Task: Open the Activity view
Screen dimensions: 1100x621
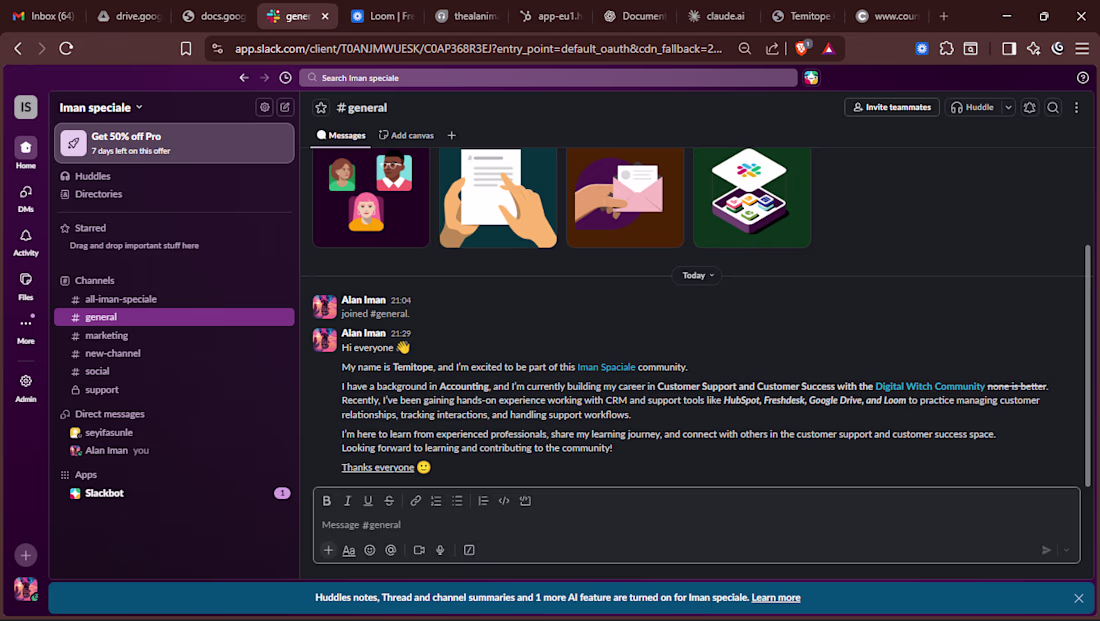Action: pos(26,242)
